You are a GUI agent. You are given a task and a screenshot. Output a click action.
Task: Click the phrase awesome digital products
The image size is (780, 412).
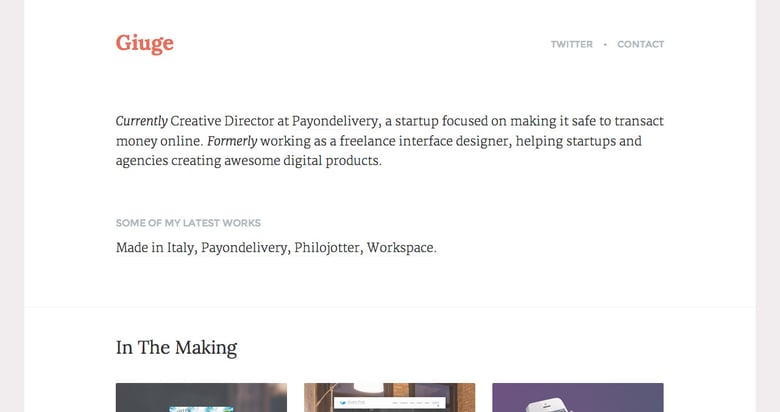[320, 160]
